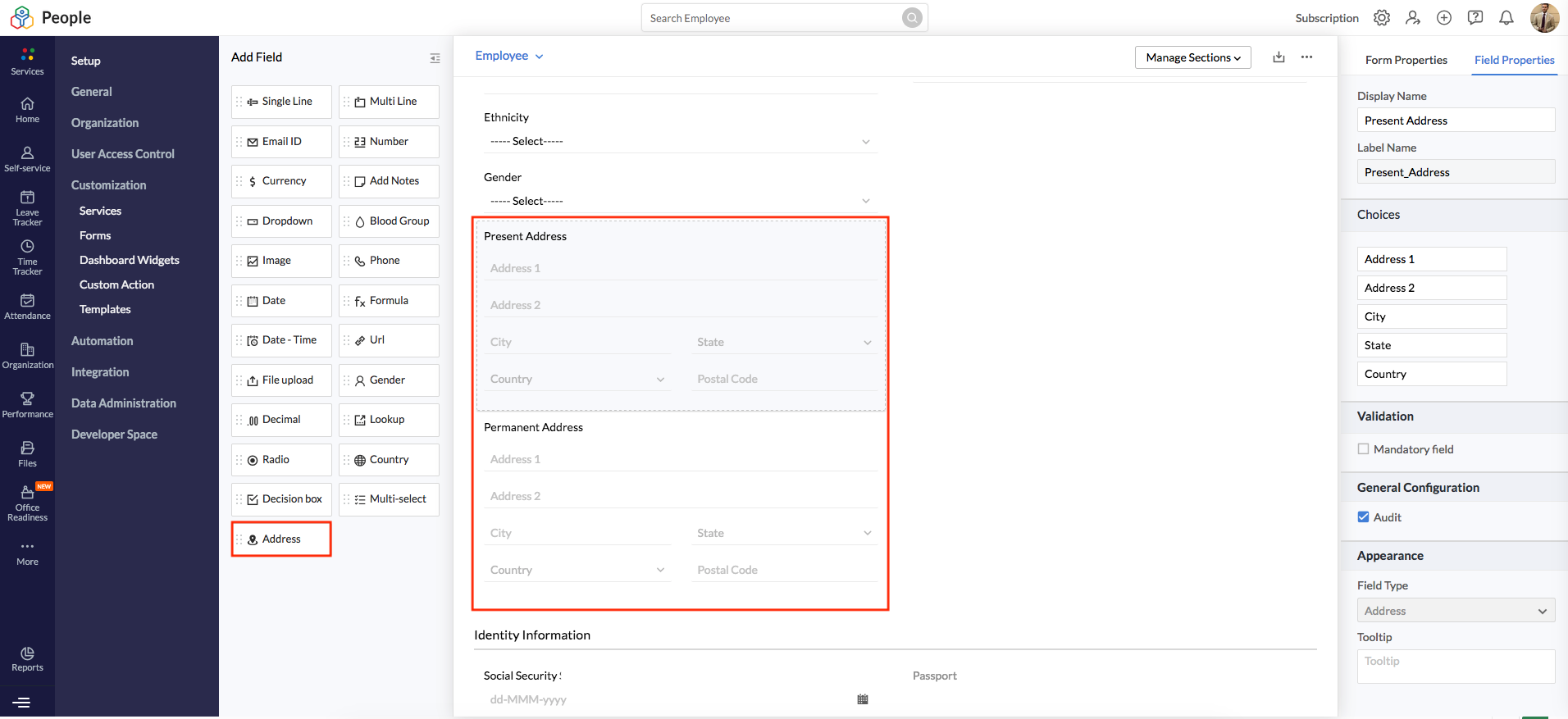Show More modules
Screen dimensions: 1568x719
point(27,553)
